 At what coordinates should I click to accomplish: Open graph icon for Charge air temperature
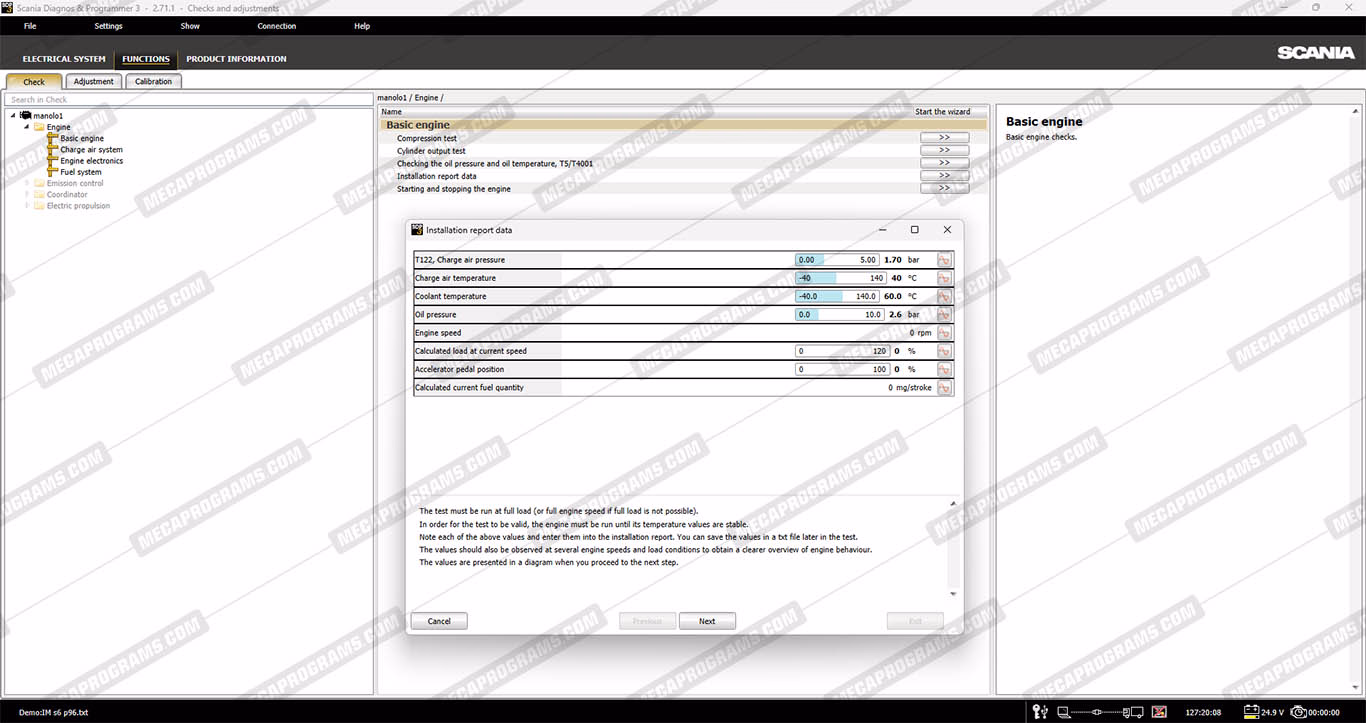[x=944, y=278]
